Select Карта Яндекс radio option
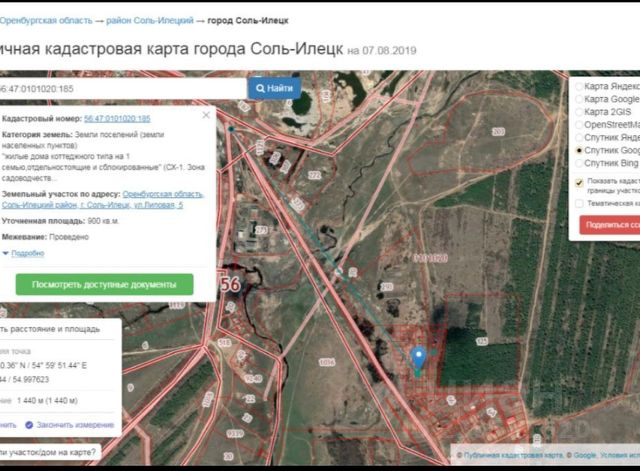 (579, 87)
